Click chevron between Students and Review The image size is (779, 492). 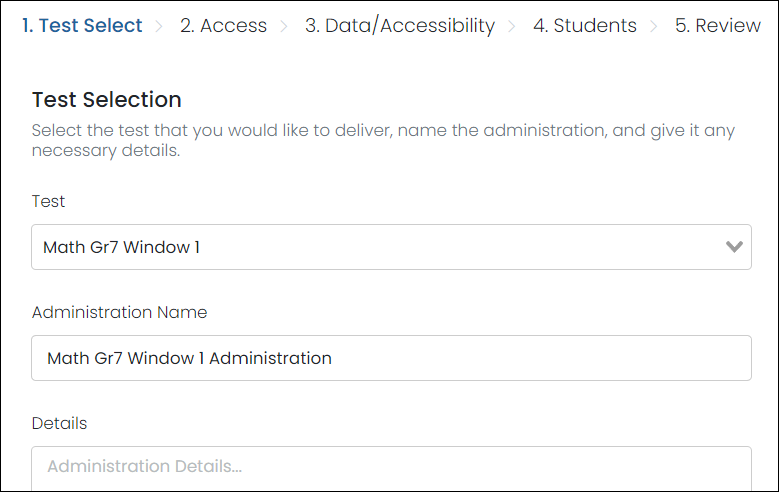coord(655,26)
